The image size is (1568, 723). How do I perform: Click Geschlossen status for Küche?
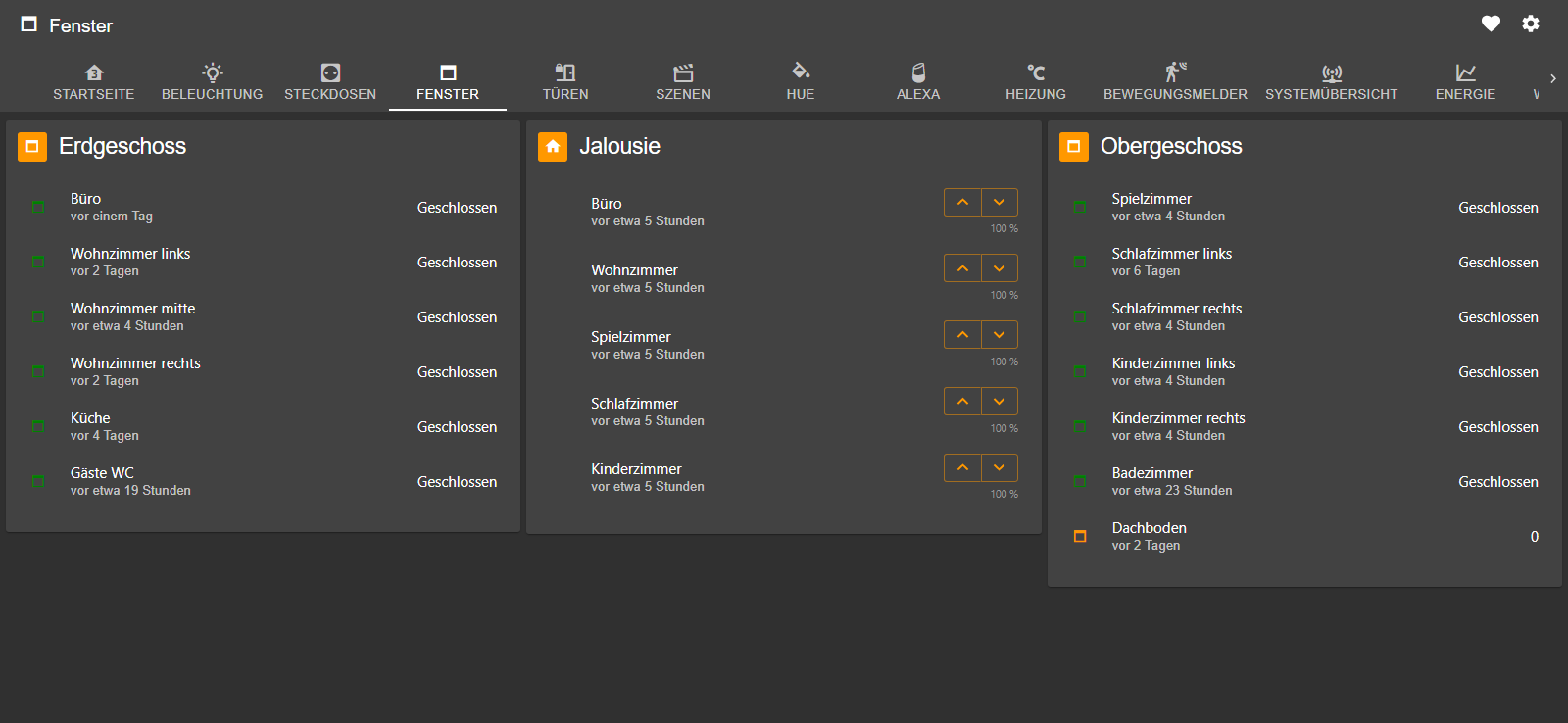(458, 427)
